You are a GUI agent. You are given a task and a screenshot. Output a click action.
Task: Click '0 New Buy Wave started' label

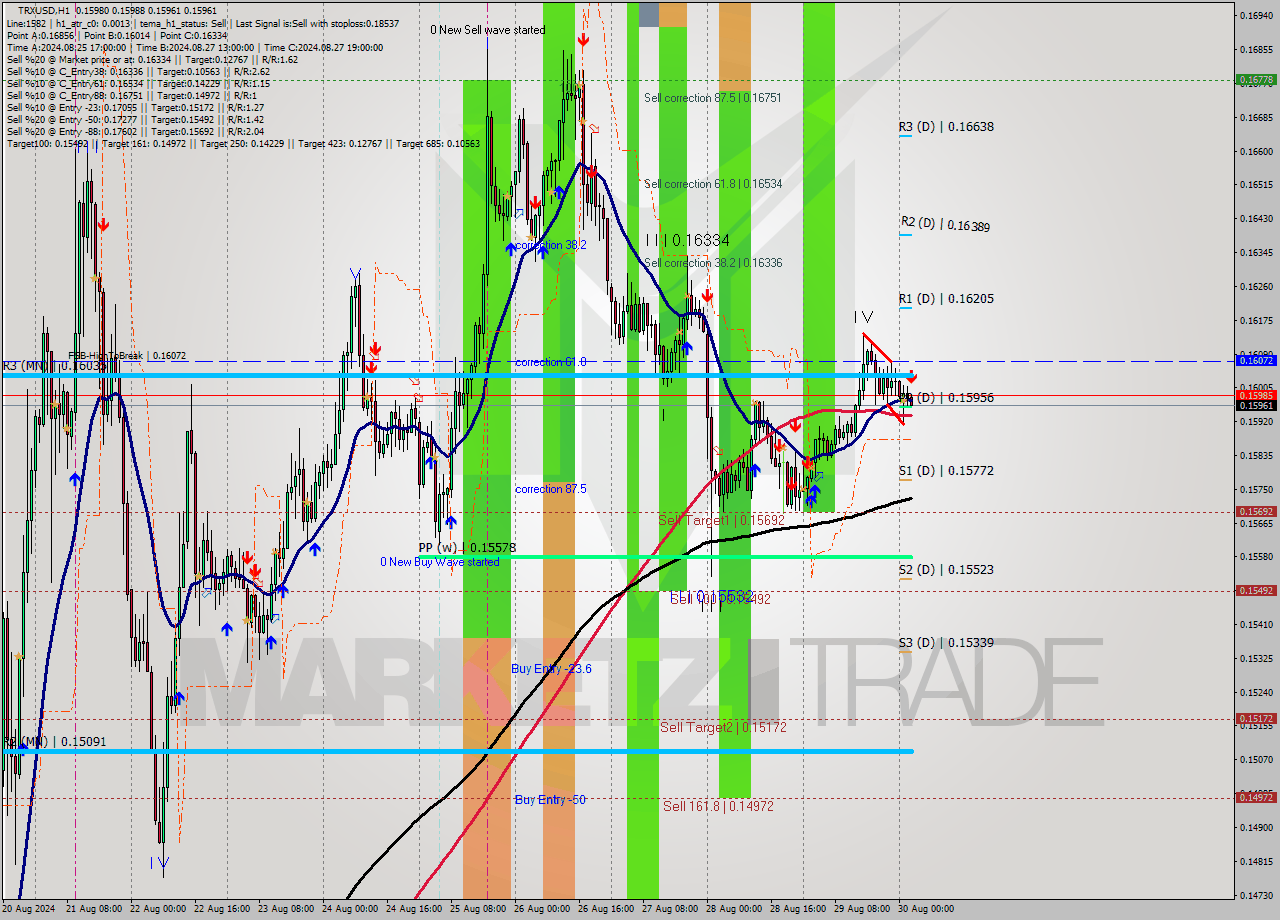pyautogui.click(x=439, y=562)
